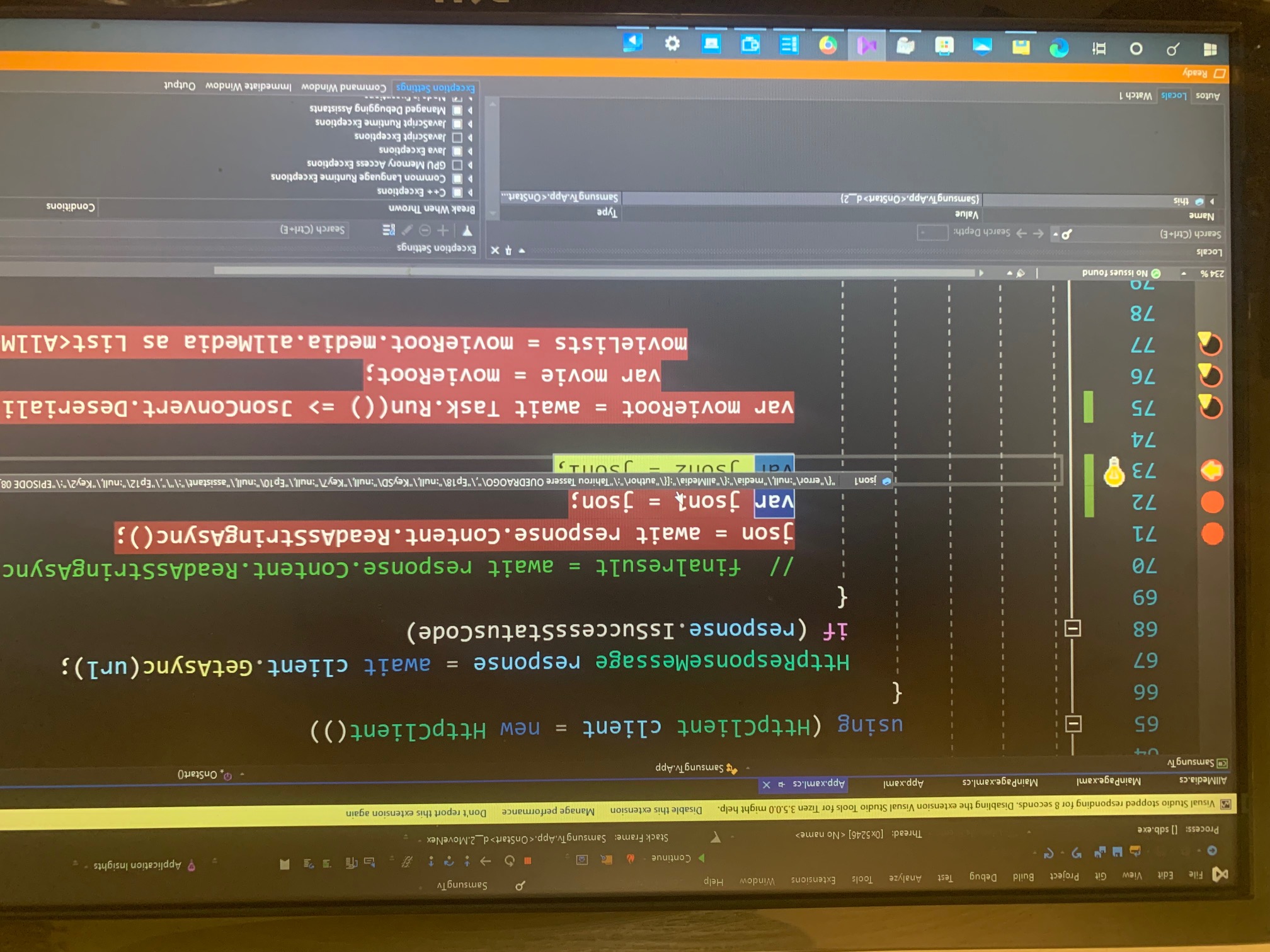The height and width of the screenshot is (952, 1270).
Task: Click the Restart debugging icon
Action: [x=508, y=860]
